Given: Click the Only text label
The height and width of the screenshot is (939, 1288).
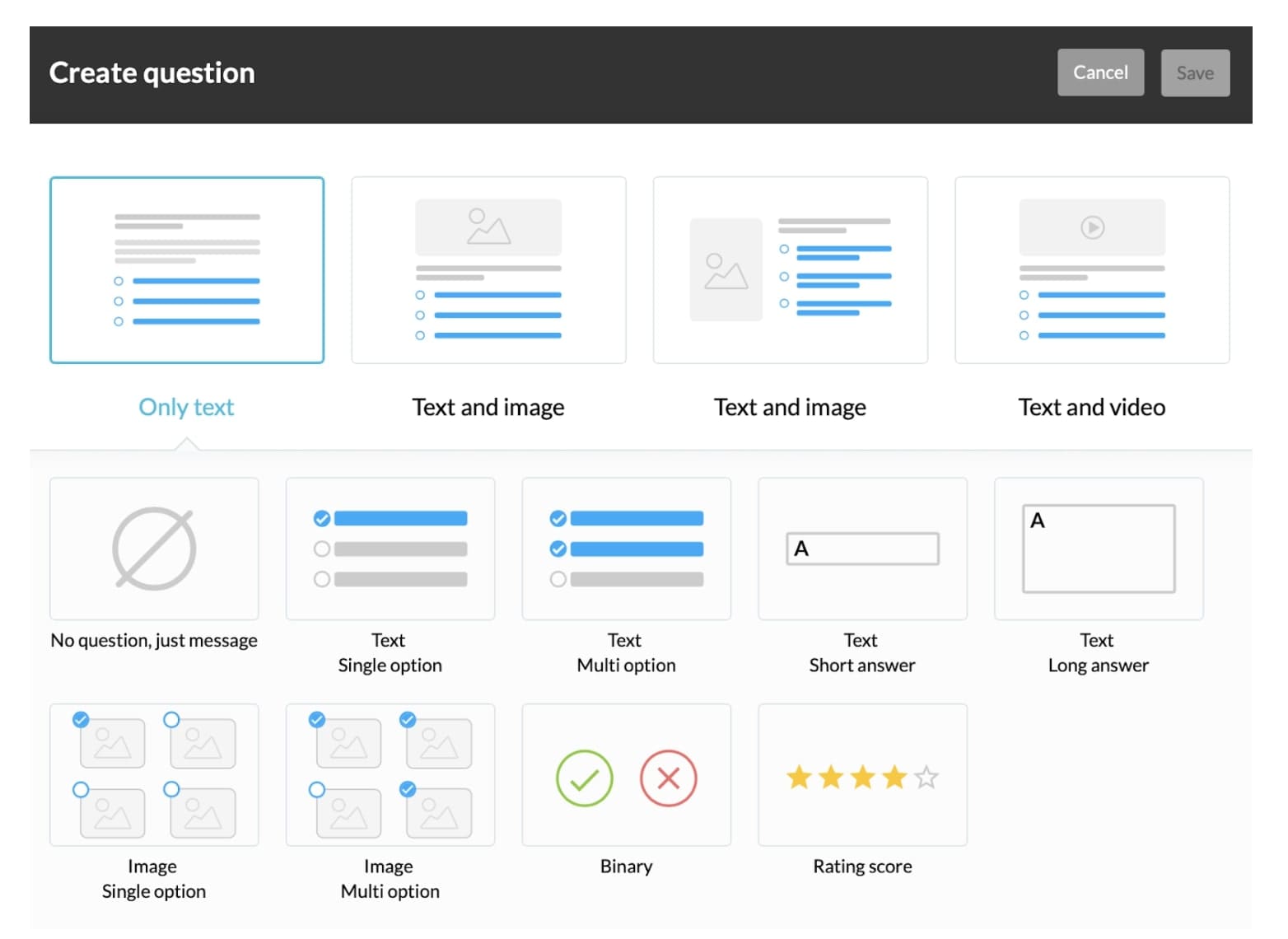Looking at the screenshot, I should 187,407.
